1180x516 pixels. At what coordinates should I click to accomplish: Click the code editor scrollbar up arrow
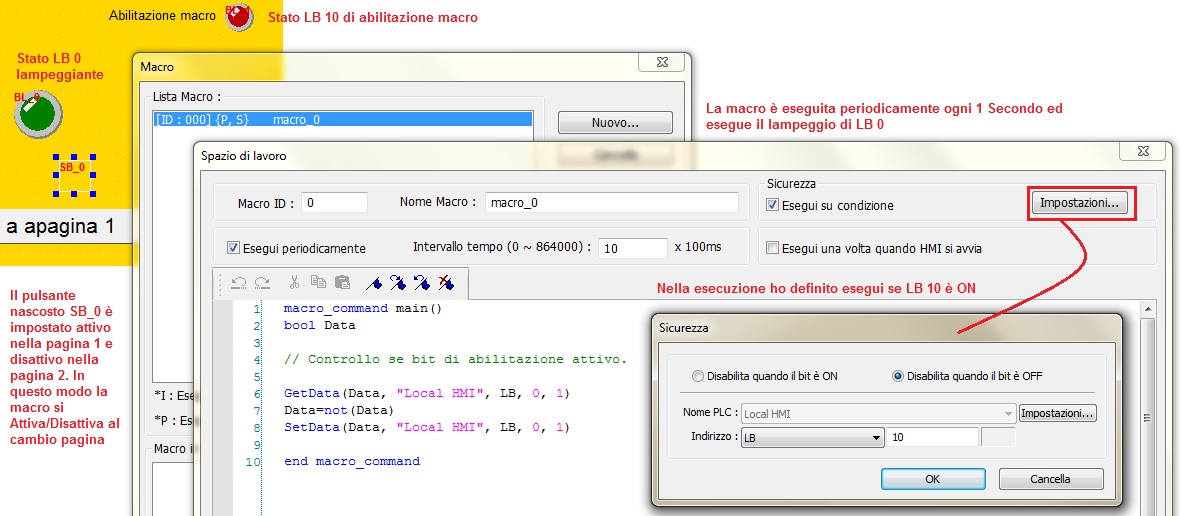1148,308
